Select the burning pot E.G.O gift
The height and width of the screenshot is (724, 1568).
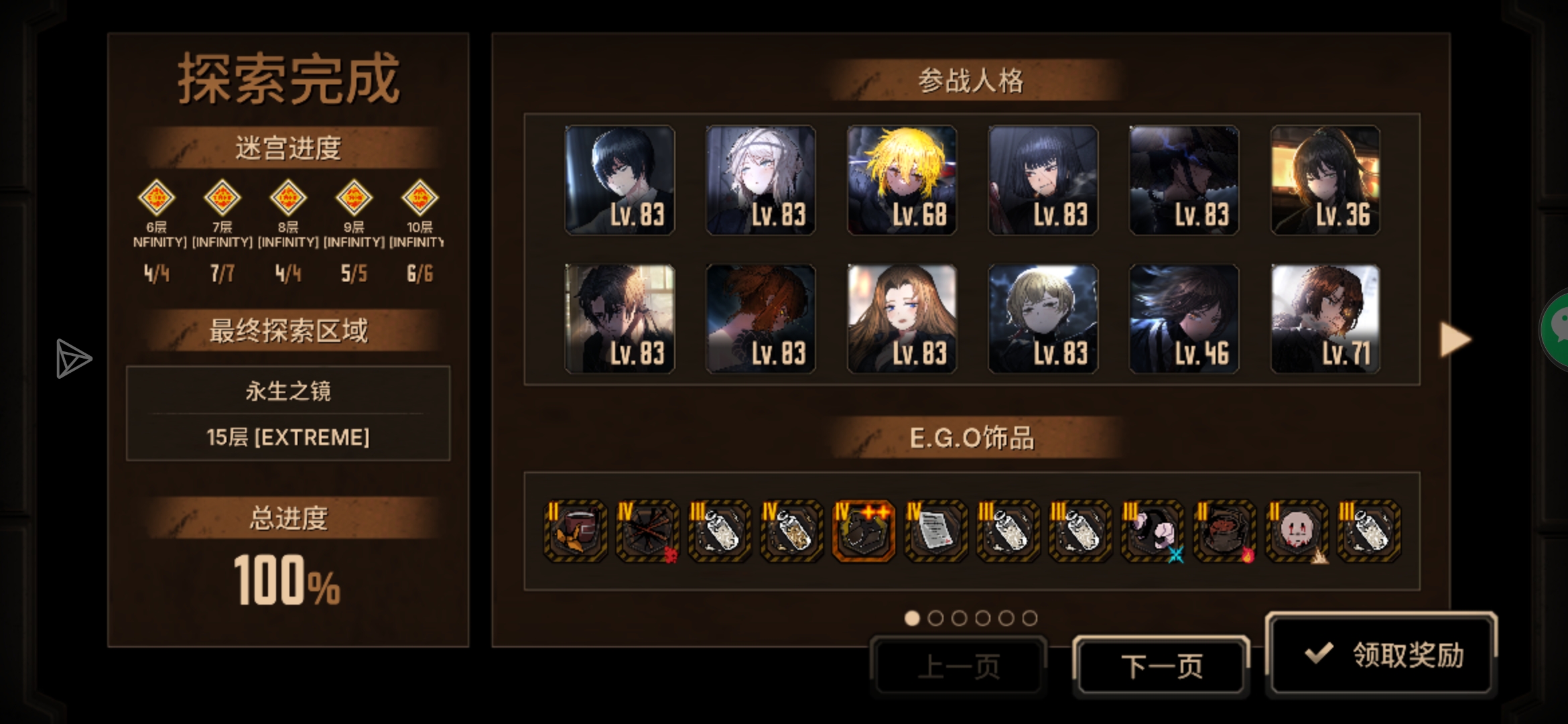coord(1225,531)
